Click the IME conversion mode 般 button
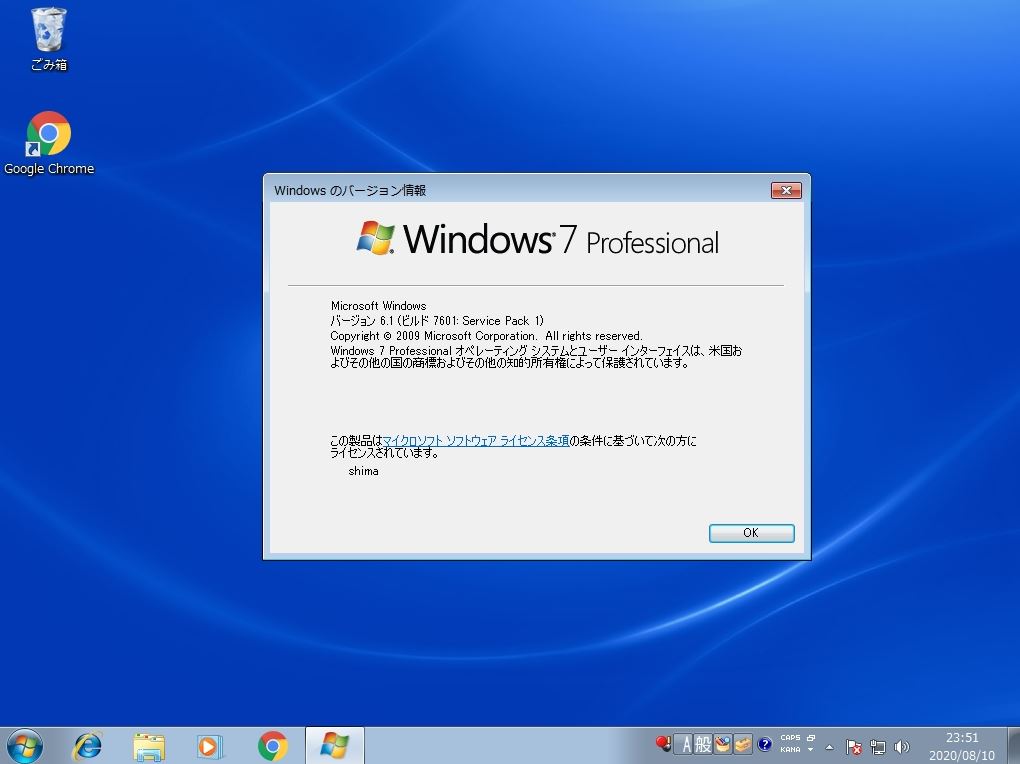 pyautogui.click(x=703, y=744)
